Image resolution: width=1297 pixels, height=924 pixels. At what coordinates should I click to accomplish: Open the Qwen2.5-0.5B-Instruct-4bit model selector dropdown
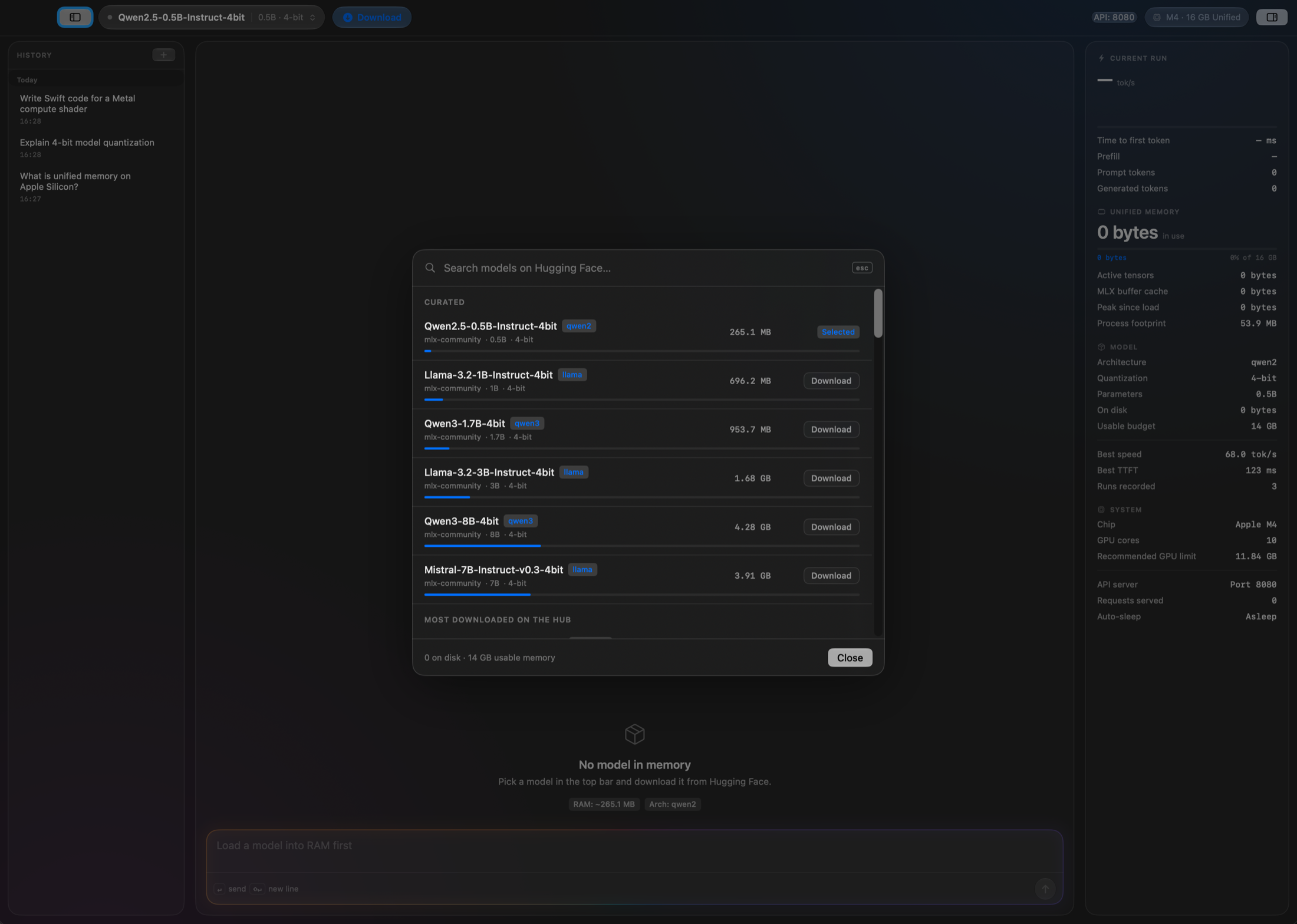tap(211, 17)
